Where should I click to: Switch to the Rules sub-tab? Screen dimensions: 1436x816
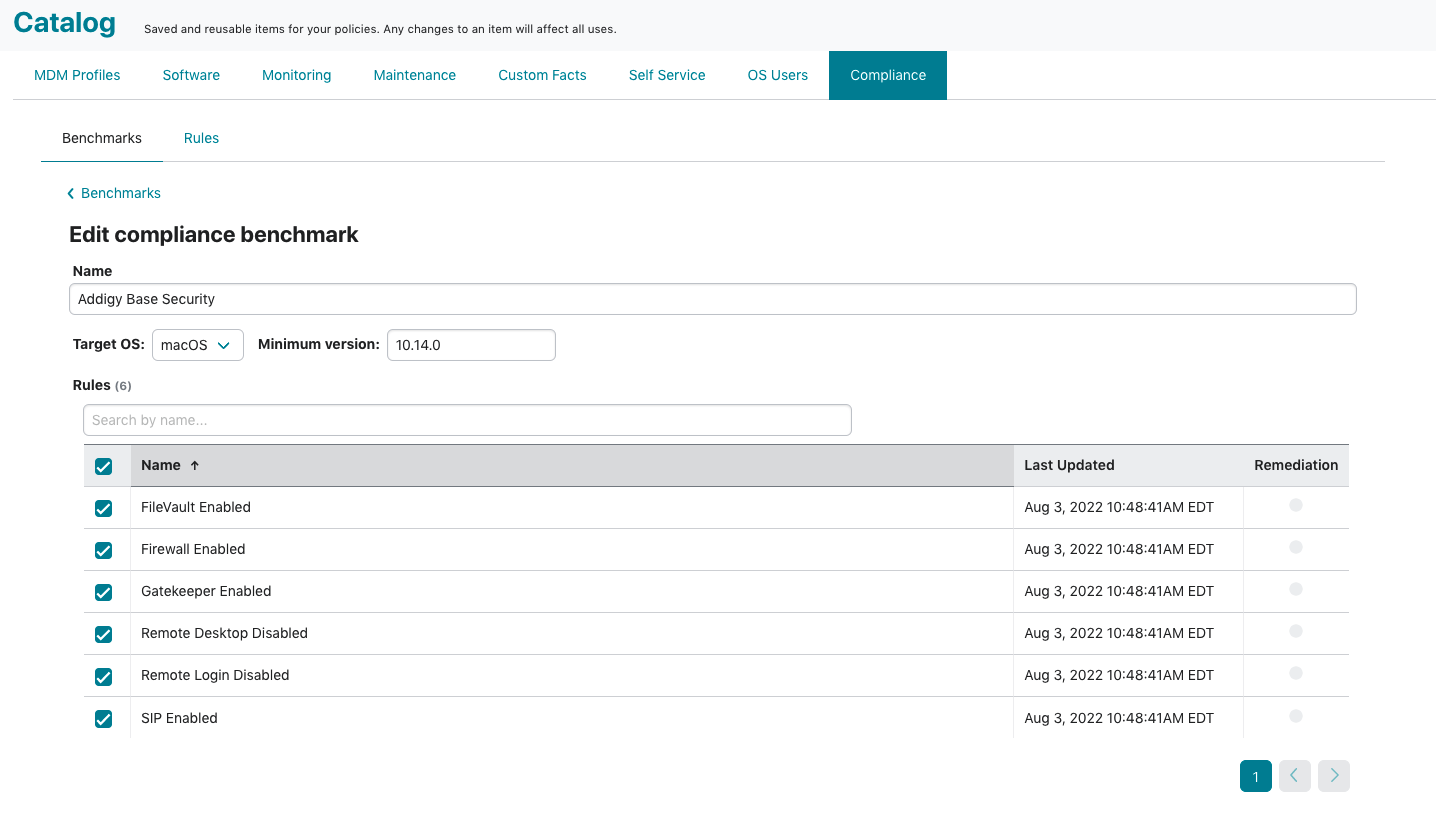pos(201,138)
